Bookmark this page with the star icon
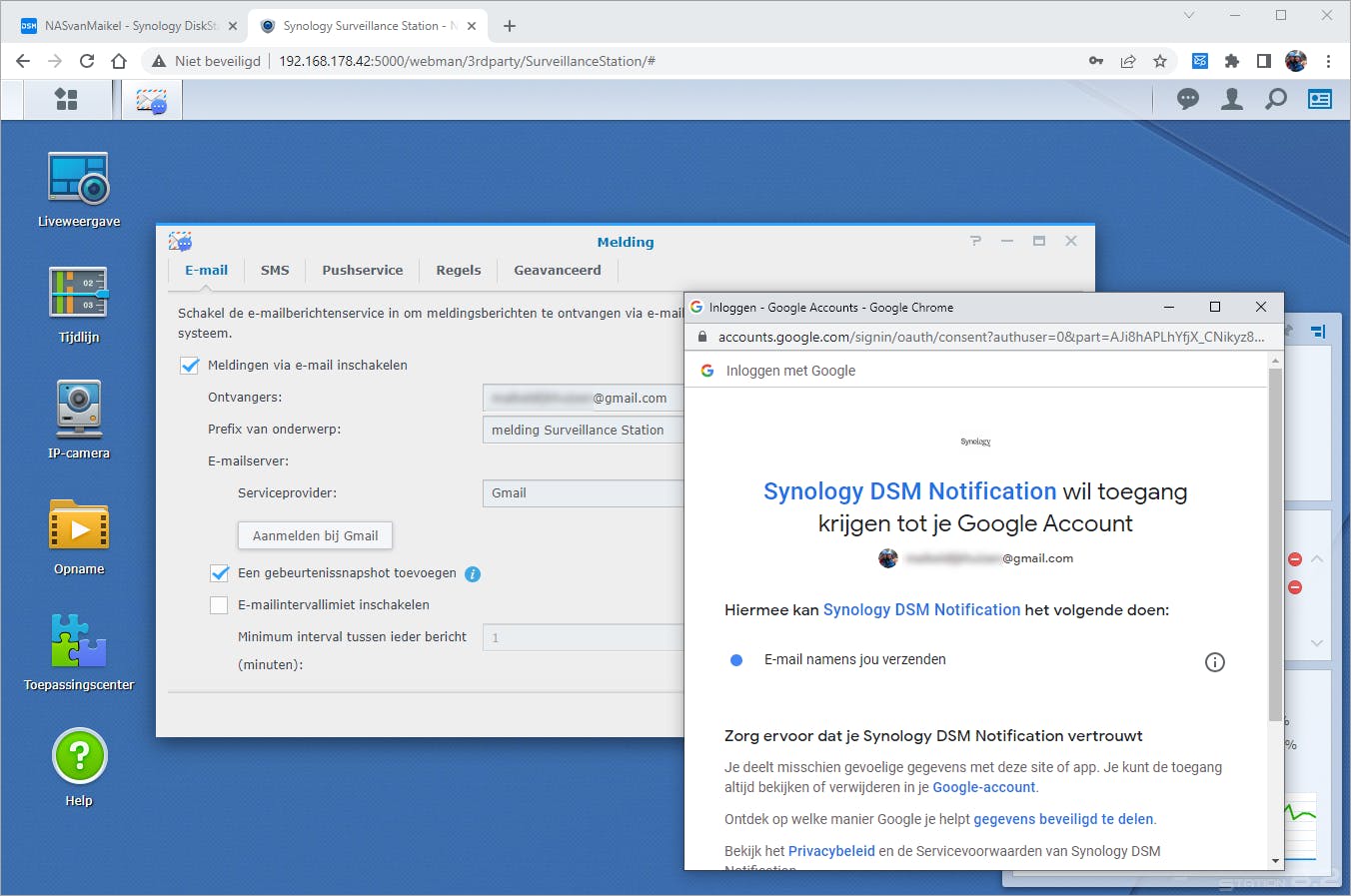1351x896 pixels. [1160, 61]
